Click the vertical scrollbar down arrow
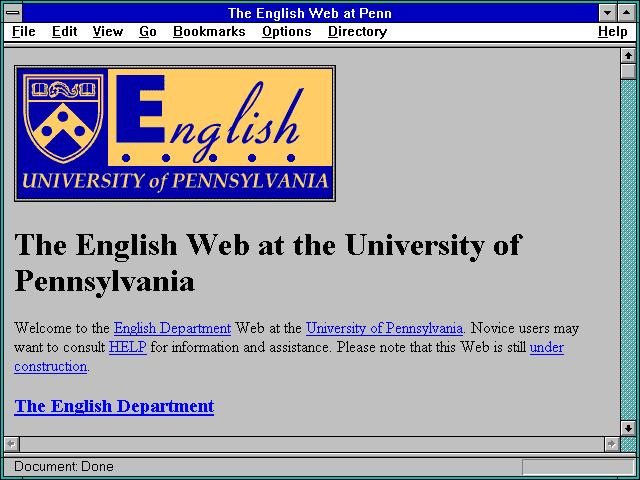640x480 pixels. click(628, 428)
